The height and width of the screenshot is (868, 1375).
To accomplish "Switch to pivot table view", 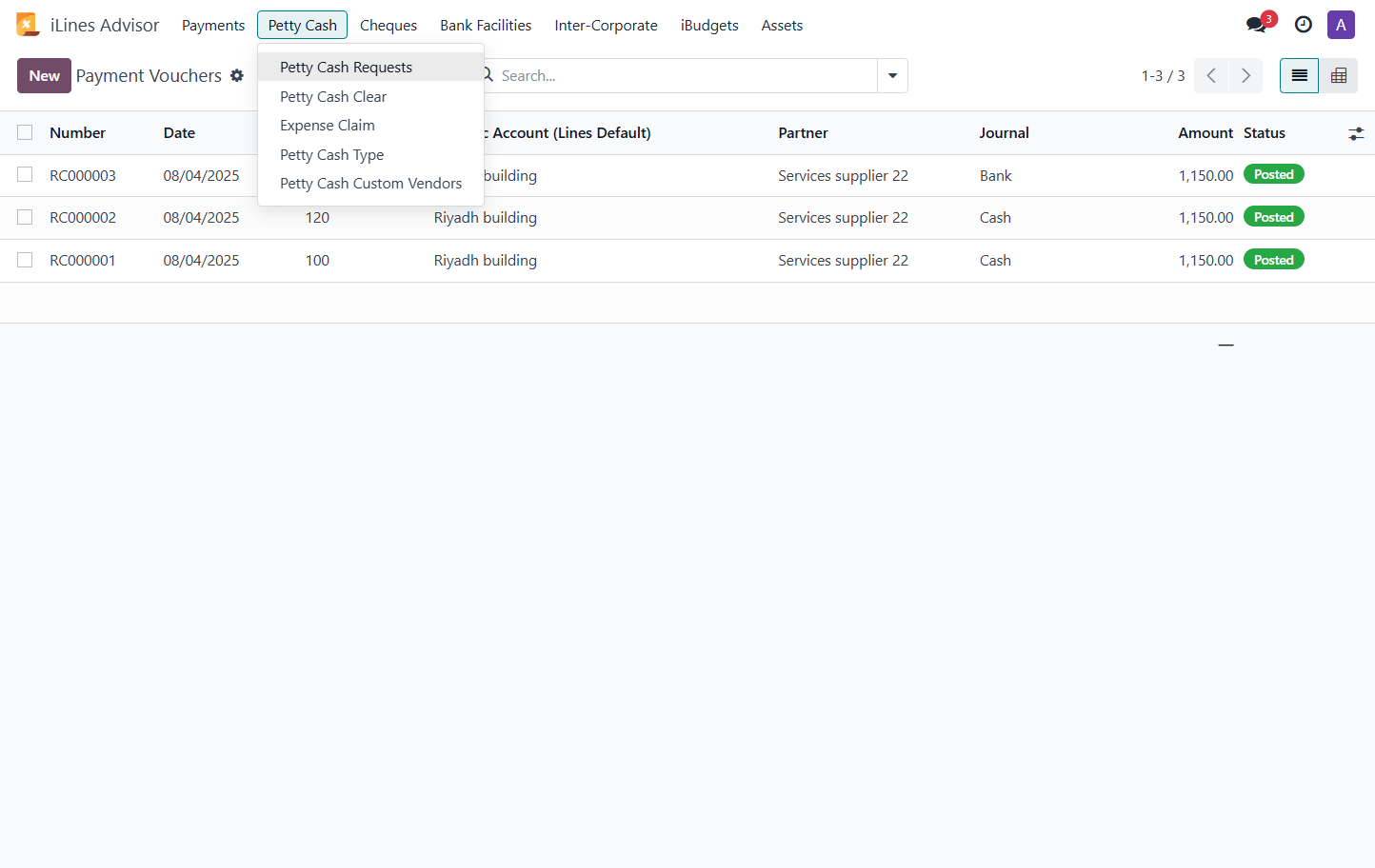I will click(1339, 75).
